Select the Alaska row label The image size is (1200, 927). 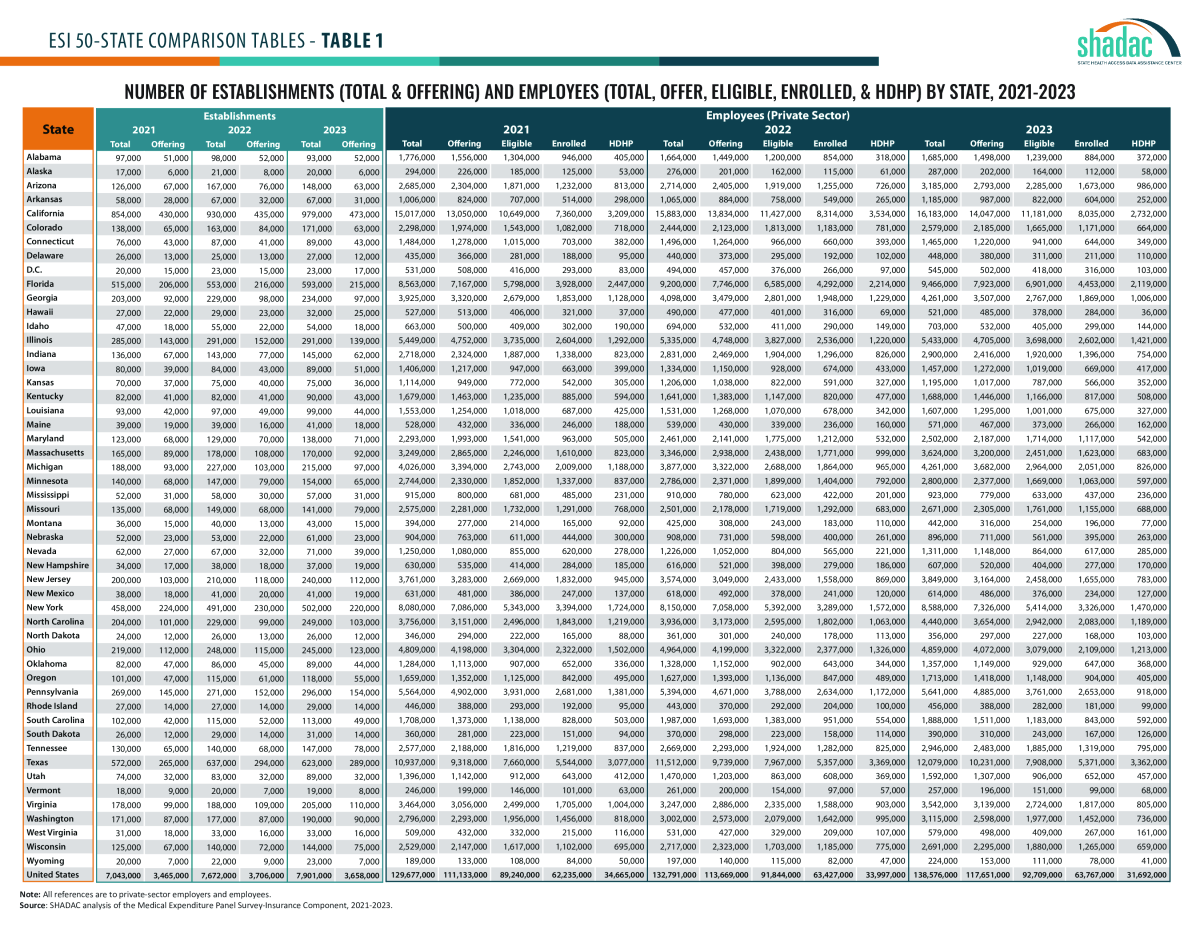point(41,172)
